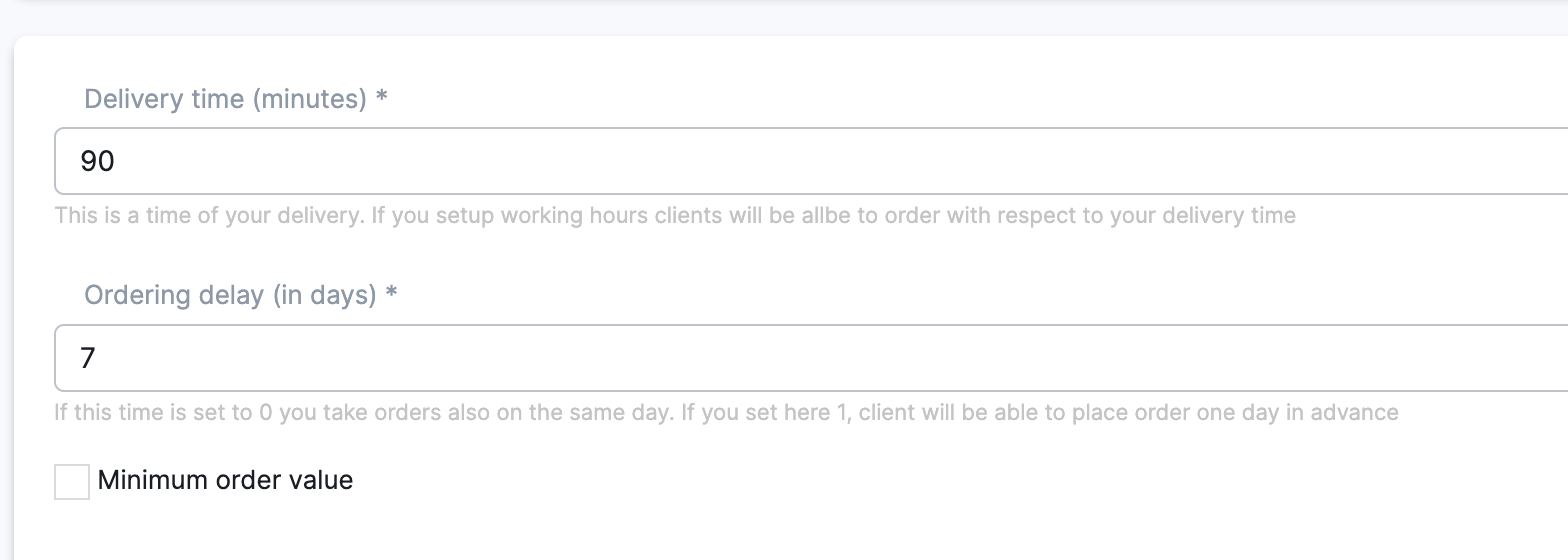Image resolution: width=1568 pixels, height=560 pixels.
Task: Enable the Minimum order value checkbox
Action: point(72,481)
